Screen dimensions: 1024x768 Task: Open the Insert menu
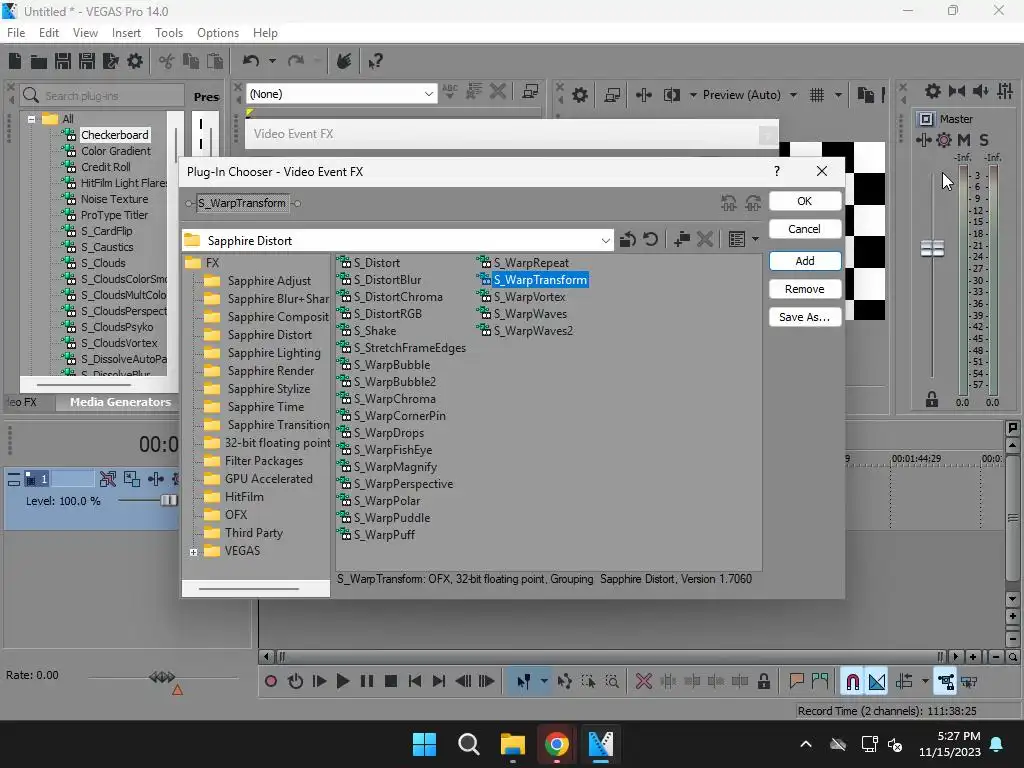(126, 33)
